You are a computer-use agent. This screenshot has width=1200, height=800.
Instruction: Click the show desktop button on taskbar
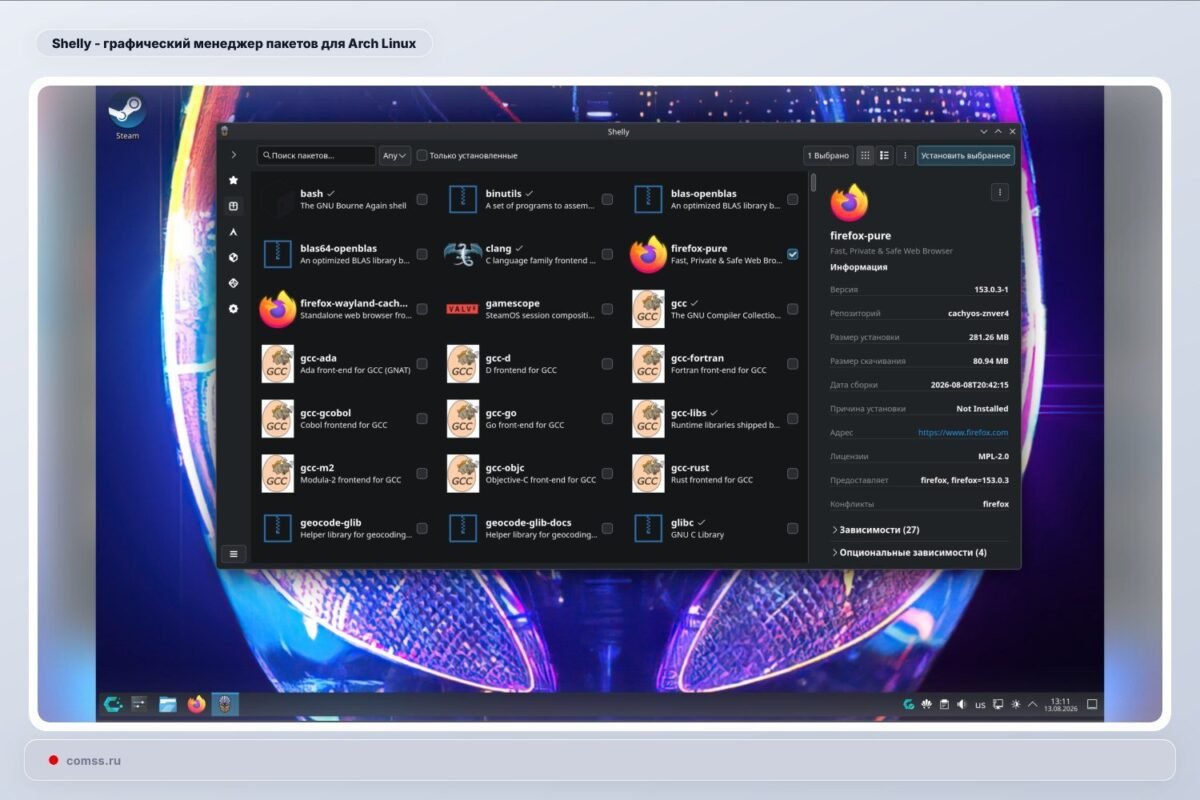[x=1093, y=704]
